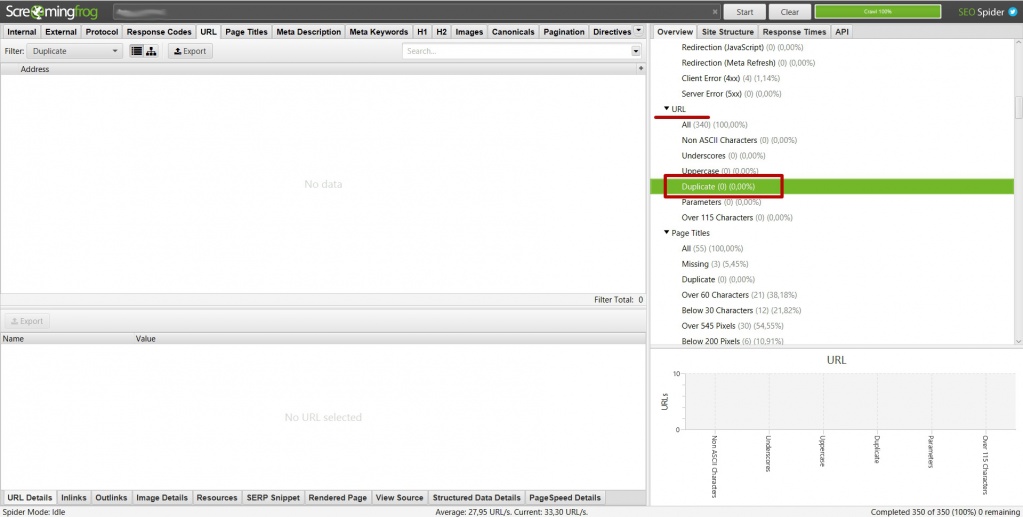The height and width of the screenshot is (517, 1023).
Task: Export the filtered URL list
Action: click(x=190, y=51)
